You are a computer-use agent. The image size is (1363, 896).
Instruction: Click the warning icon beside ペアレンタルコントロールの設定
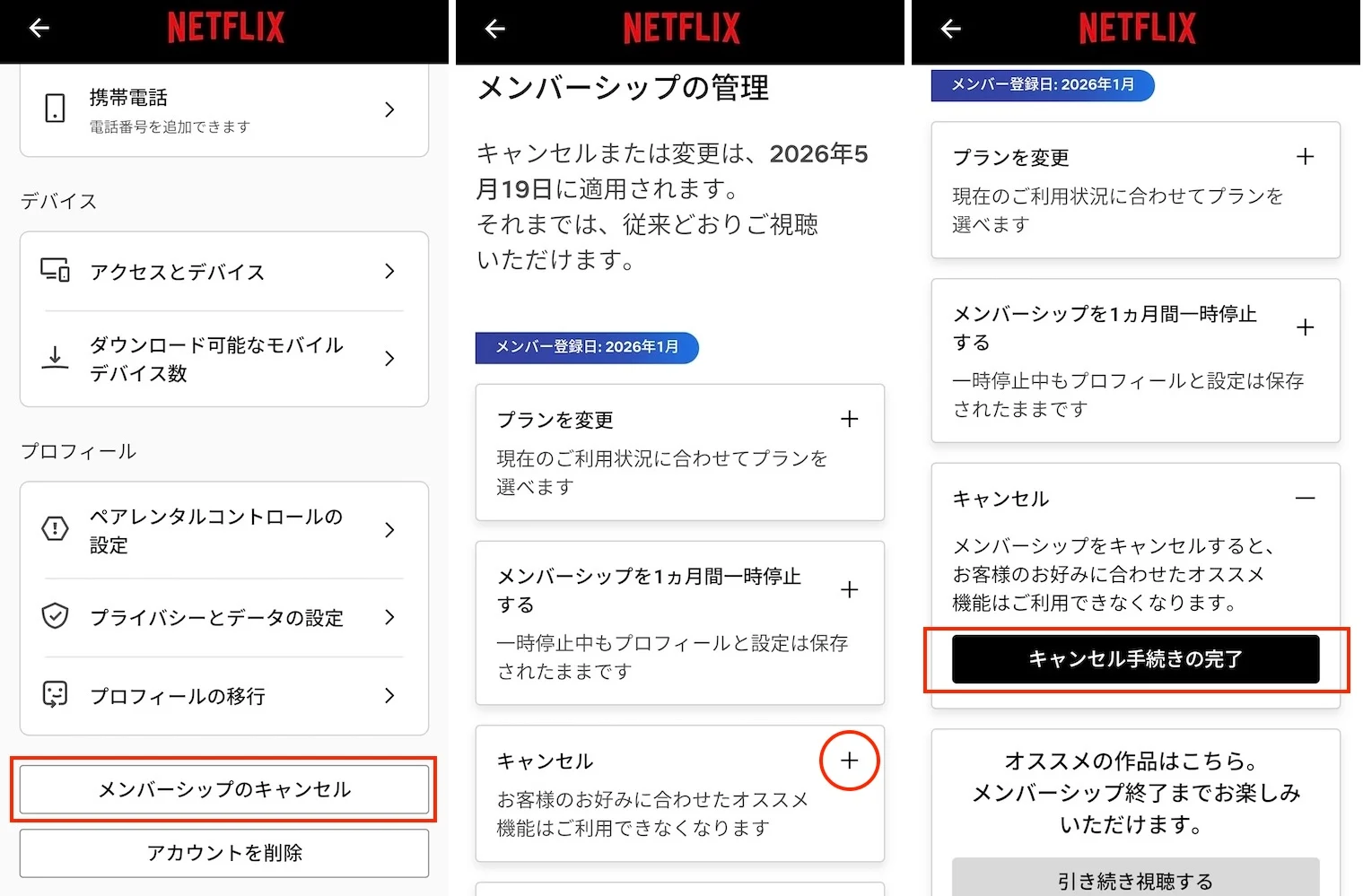point(55,528)
